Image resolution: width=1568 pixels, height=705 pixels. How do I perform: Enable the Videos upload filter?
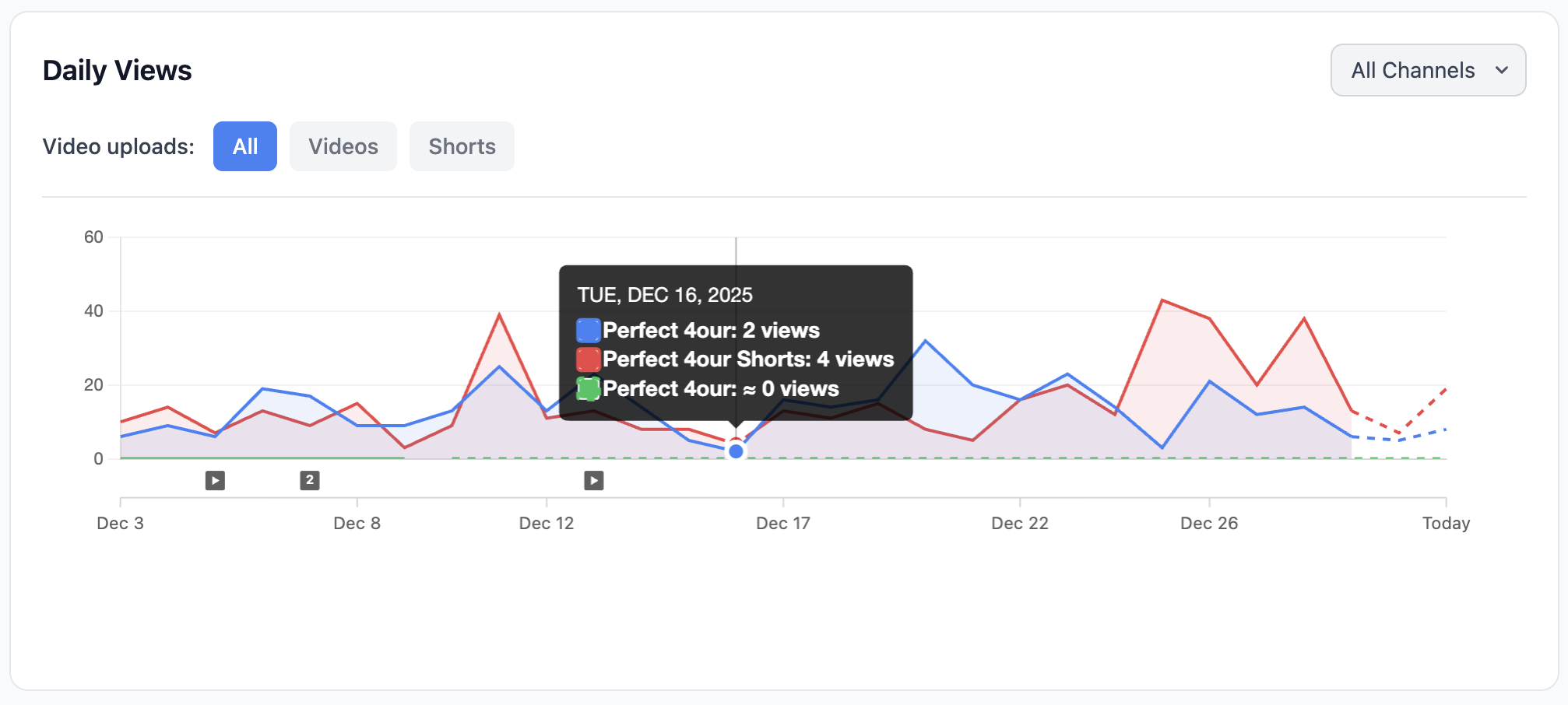pos(343,146)
